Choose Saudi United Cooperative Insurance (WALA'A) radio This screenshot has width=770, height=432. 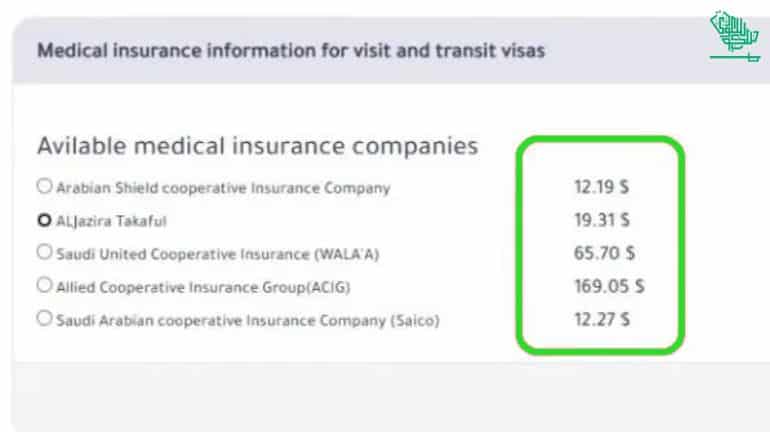coord(43,252)
